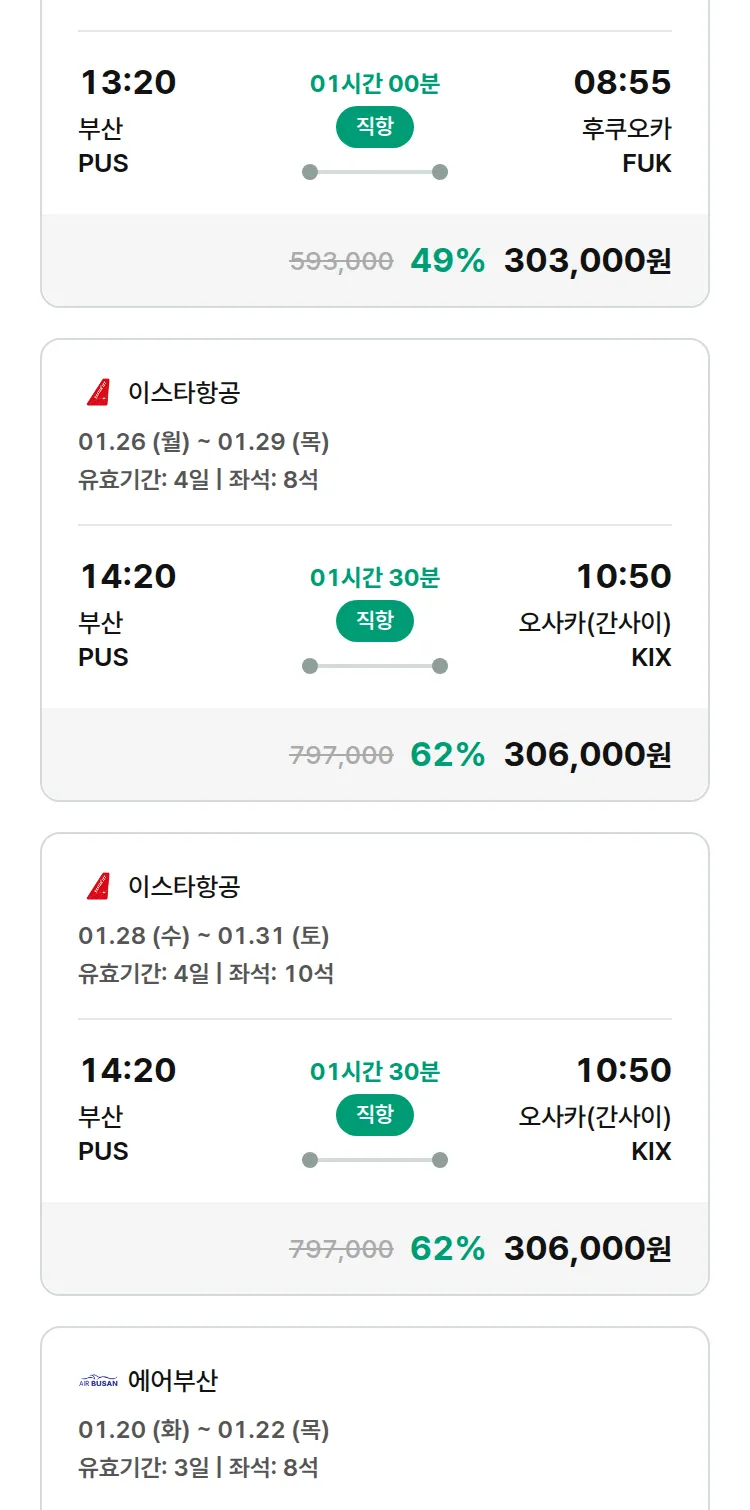
Task: Click the Eastar Jet logo on the 01.26 flight
Action: 98,393
